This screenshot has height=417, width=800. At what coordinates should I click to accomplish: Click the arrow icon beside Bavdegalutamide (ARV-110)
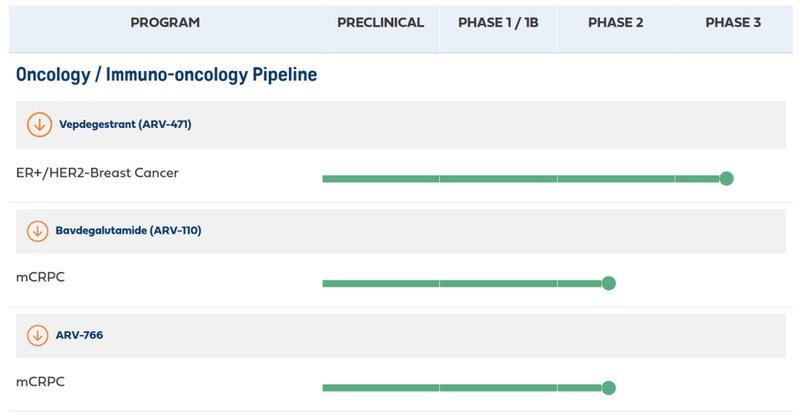pyautogui.click(x=38, y=231)
